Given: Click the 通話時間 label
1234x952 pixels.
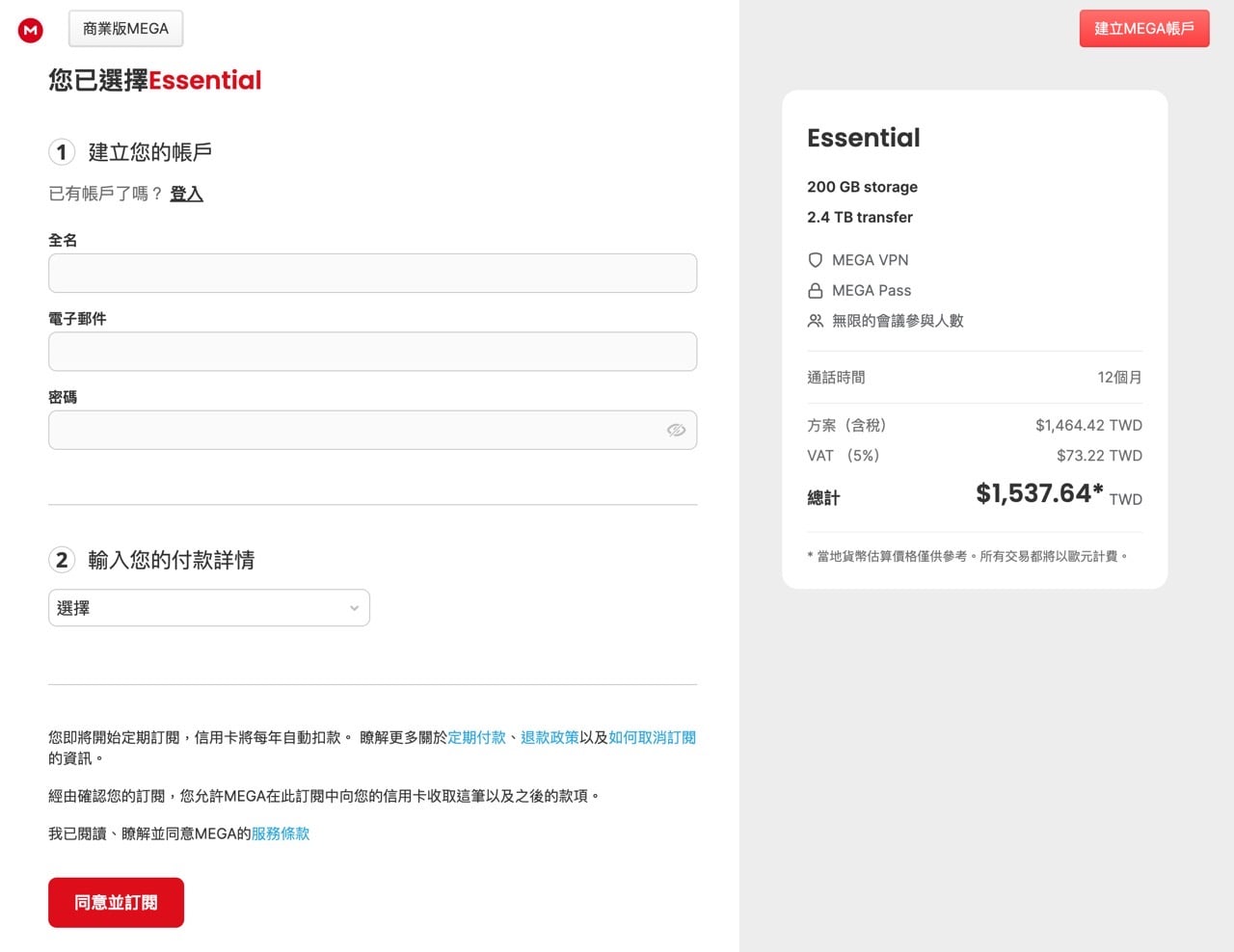Looking at the screenshot, I should (836, 378).
